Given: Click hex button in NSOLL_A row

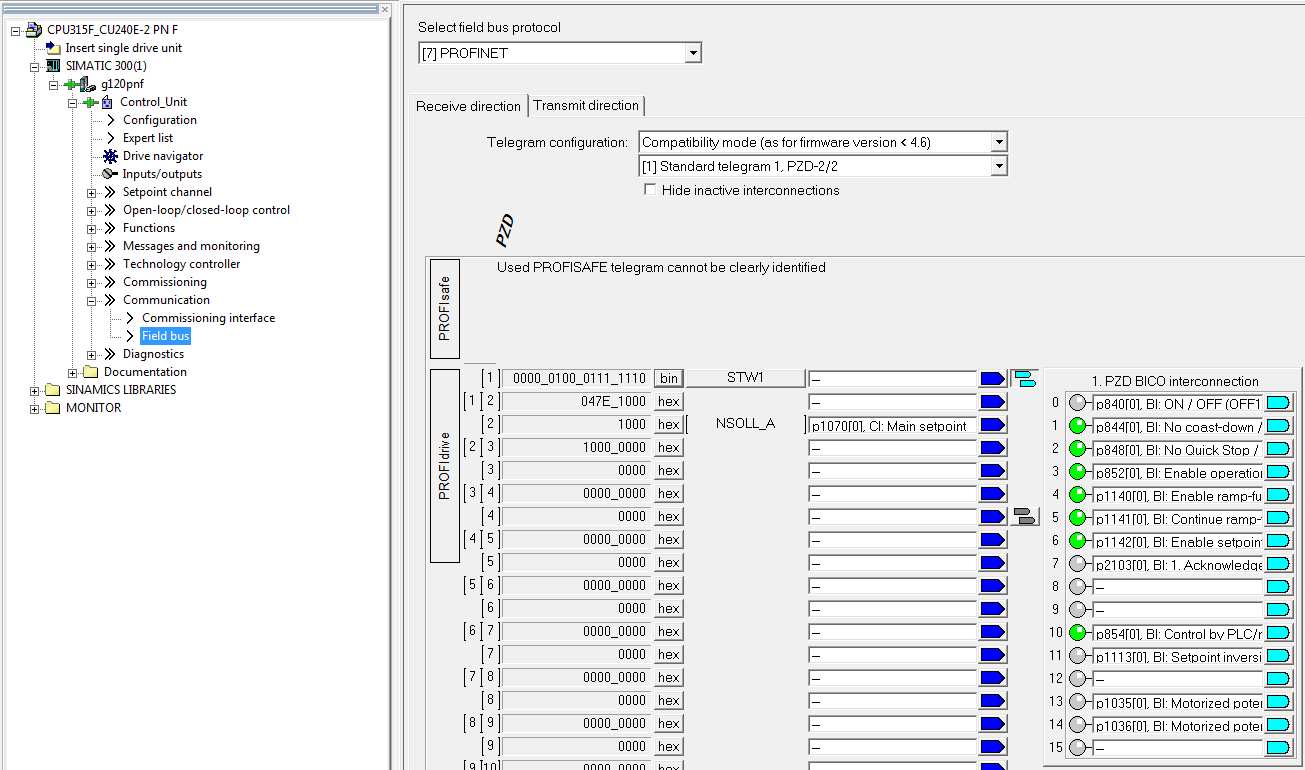Looking at the screenshot, I should (669, 425).
